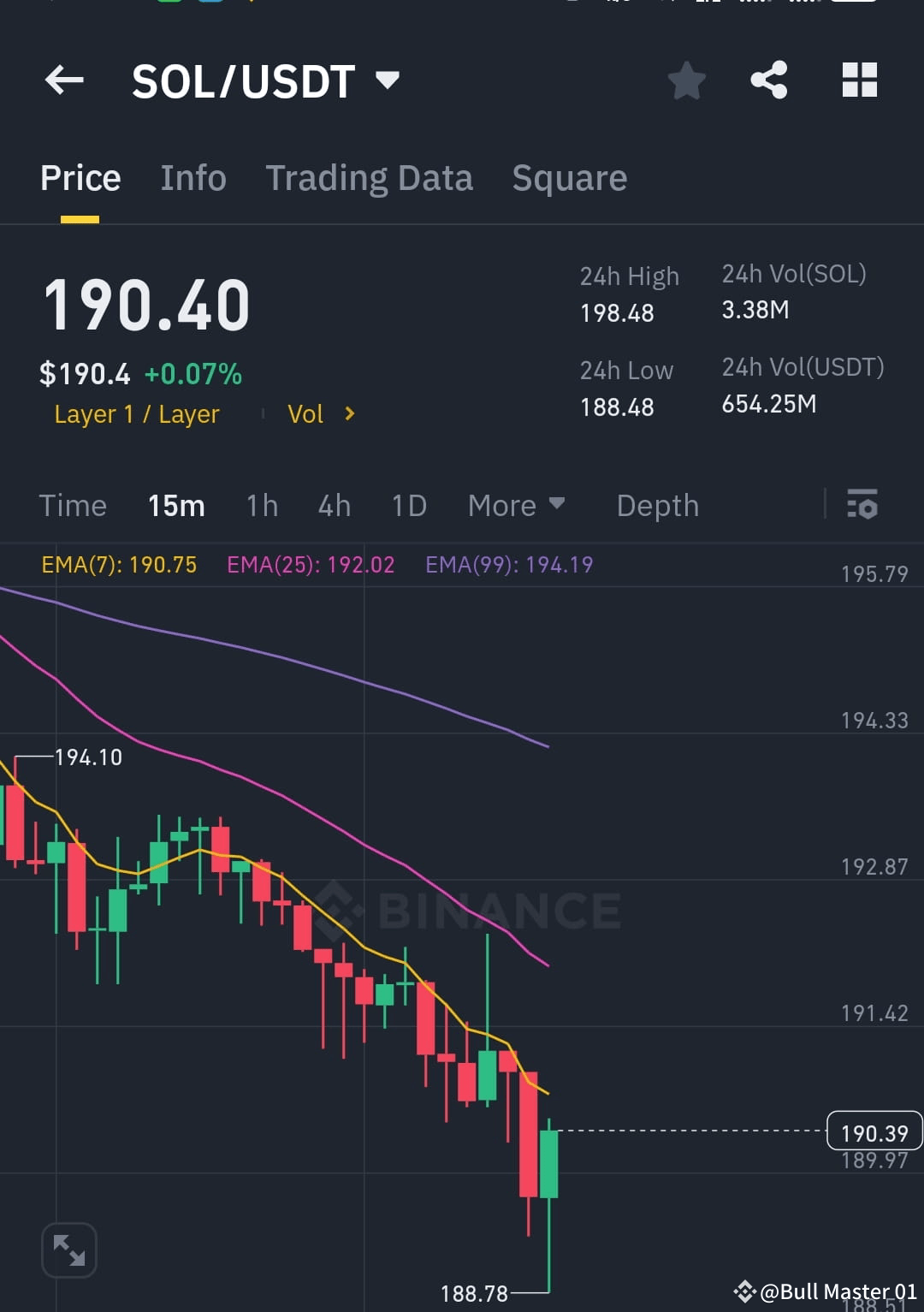Toggle the EMA(25) indicator label

(x=311, y=565)
